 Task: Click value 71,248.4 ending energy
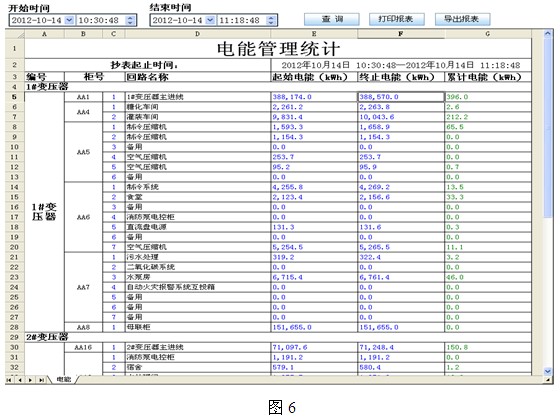401,347
